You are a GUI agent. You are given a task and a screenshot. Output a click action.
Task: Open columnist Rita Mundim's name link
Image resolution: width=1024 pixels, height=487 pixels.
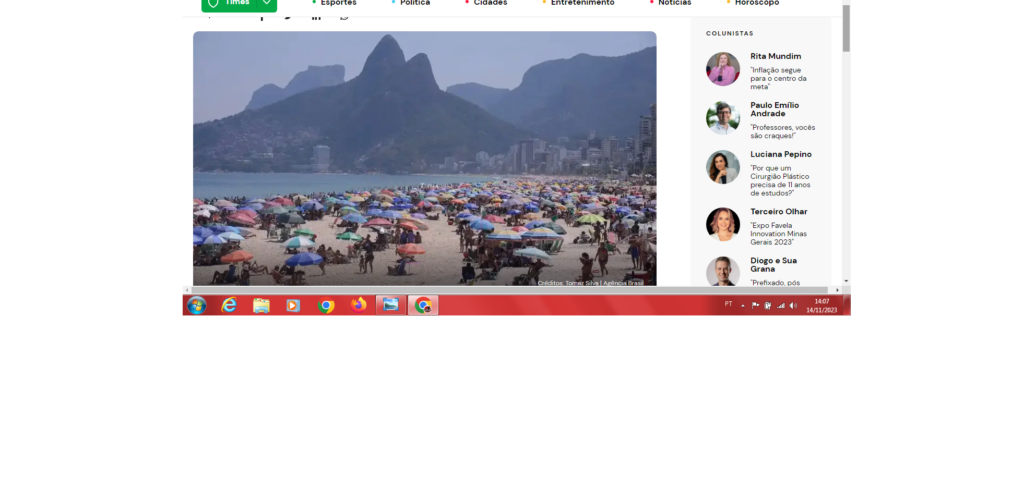pyautogui.click(x=776, y=57)
